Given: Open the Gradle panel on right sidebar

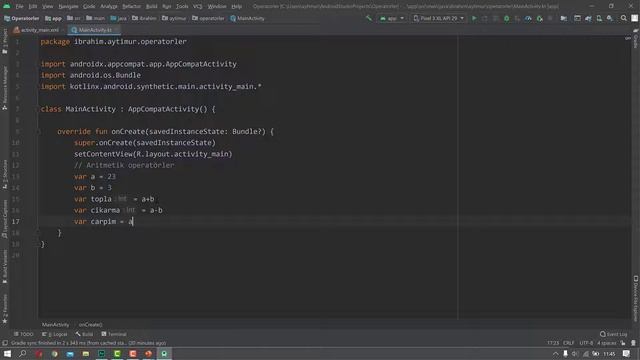Looking at the screenshot, I should (636, 38).
